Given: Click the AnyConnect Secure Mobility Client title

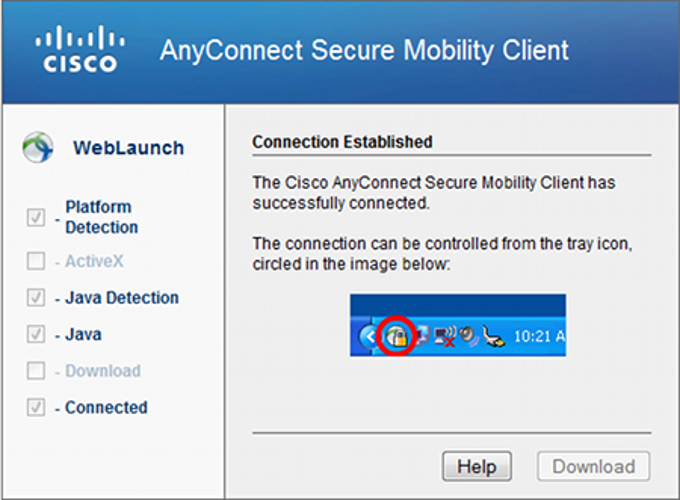Looking at the screenshot, I should pos(364,50).
